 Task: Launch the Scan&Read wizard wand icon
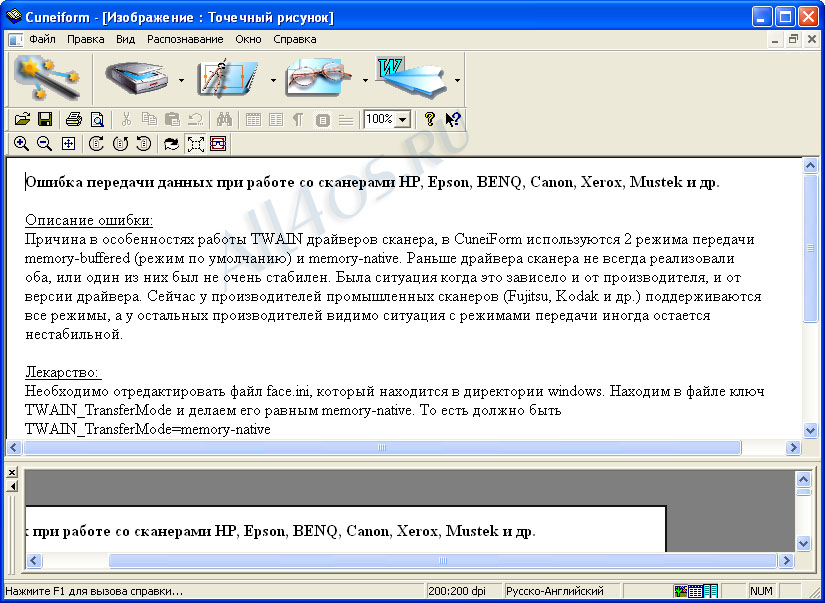coord(47,79)
